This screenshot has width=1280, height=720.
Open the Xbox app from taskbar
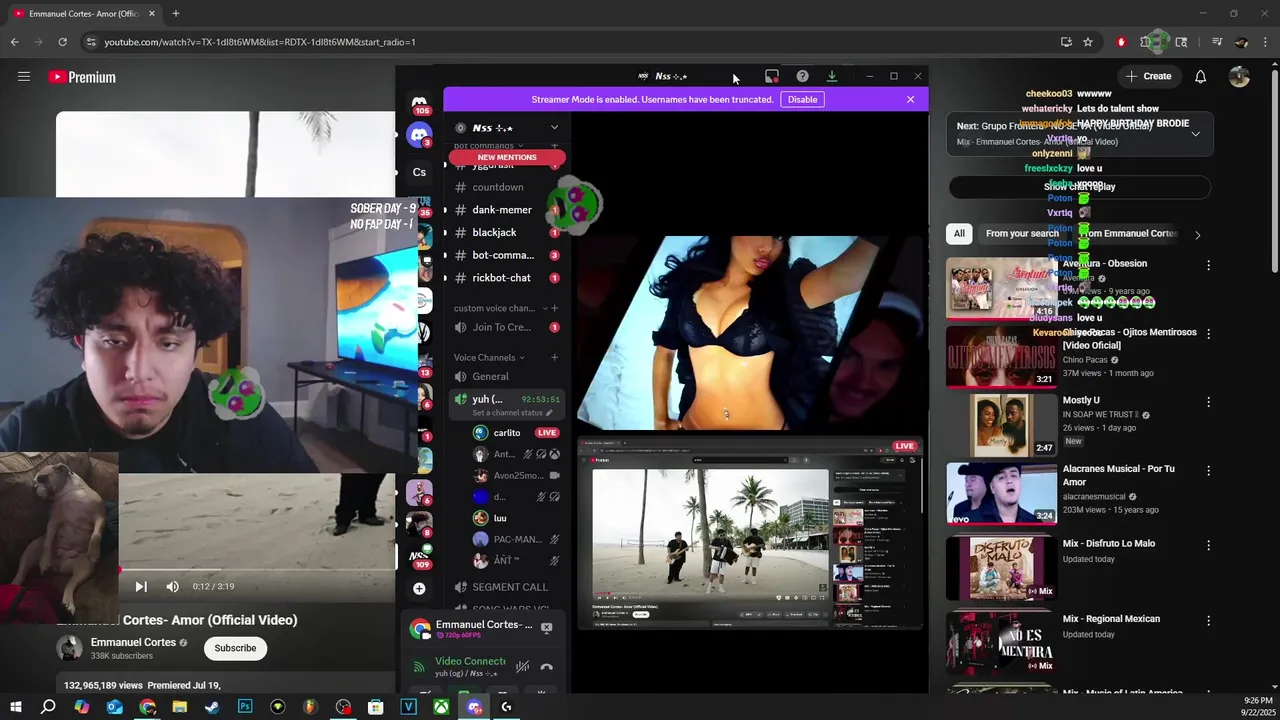point(441,707)
